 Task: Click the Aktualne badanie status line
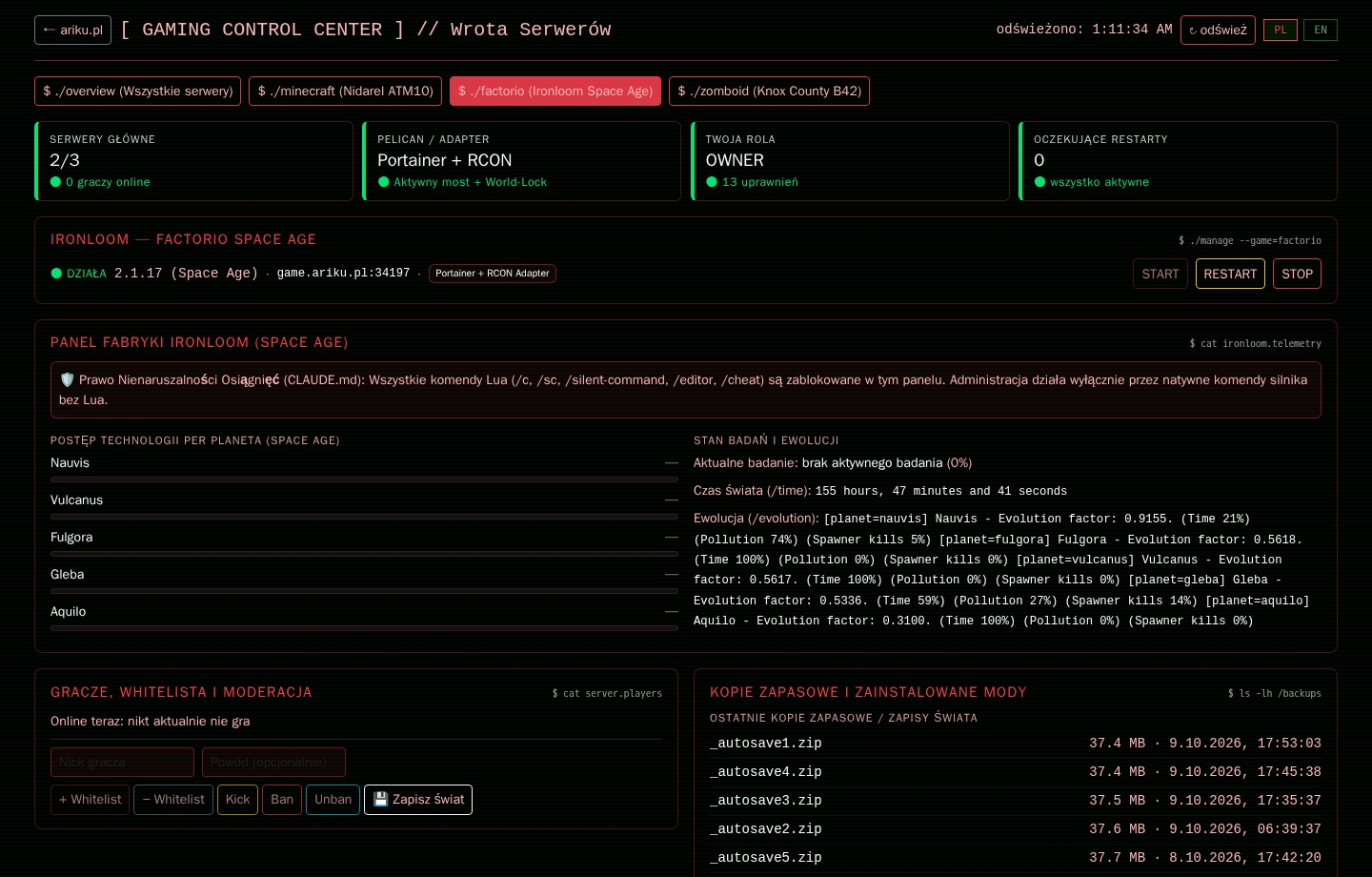(833, 463)
